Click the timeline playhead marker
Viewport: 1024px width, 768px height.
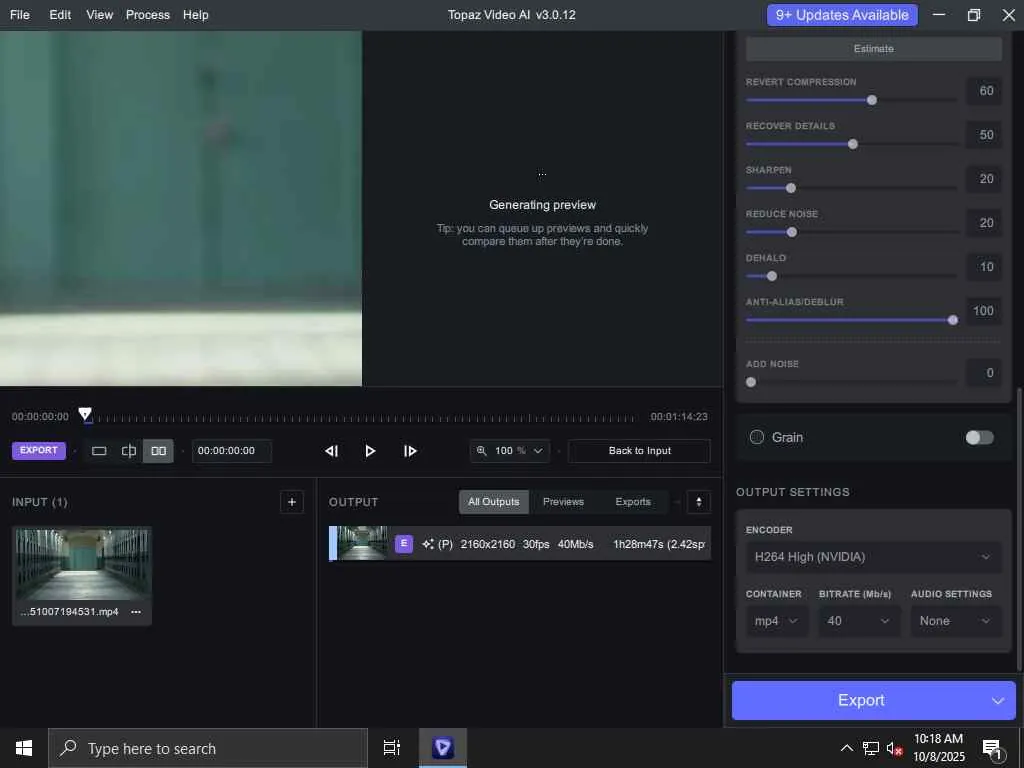coord(85,414)
